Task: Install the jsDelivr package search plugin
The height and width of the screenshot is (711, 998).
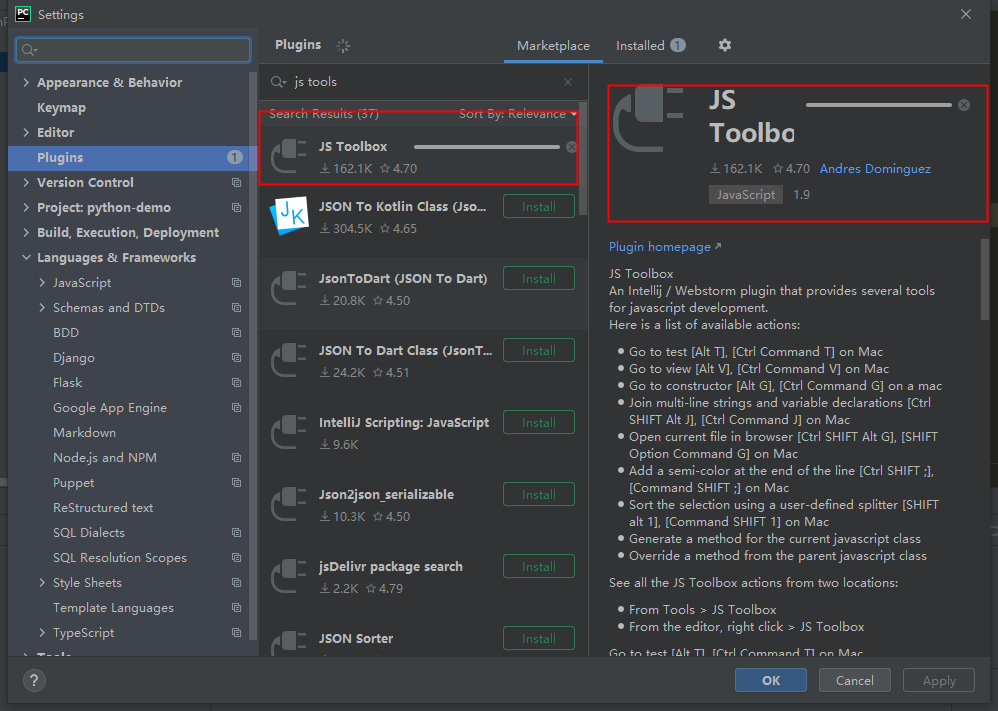Action: tap(538, 567)
